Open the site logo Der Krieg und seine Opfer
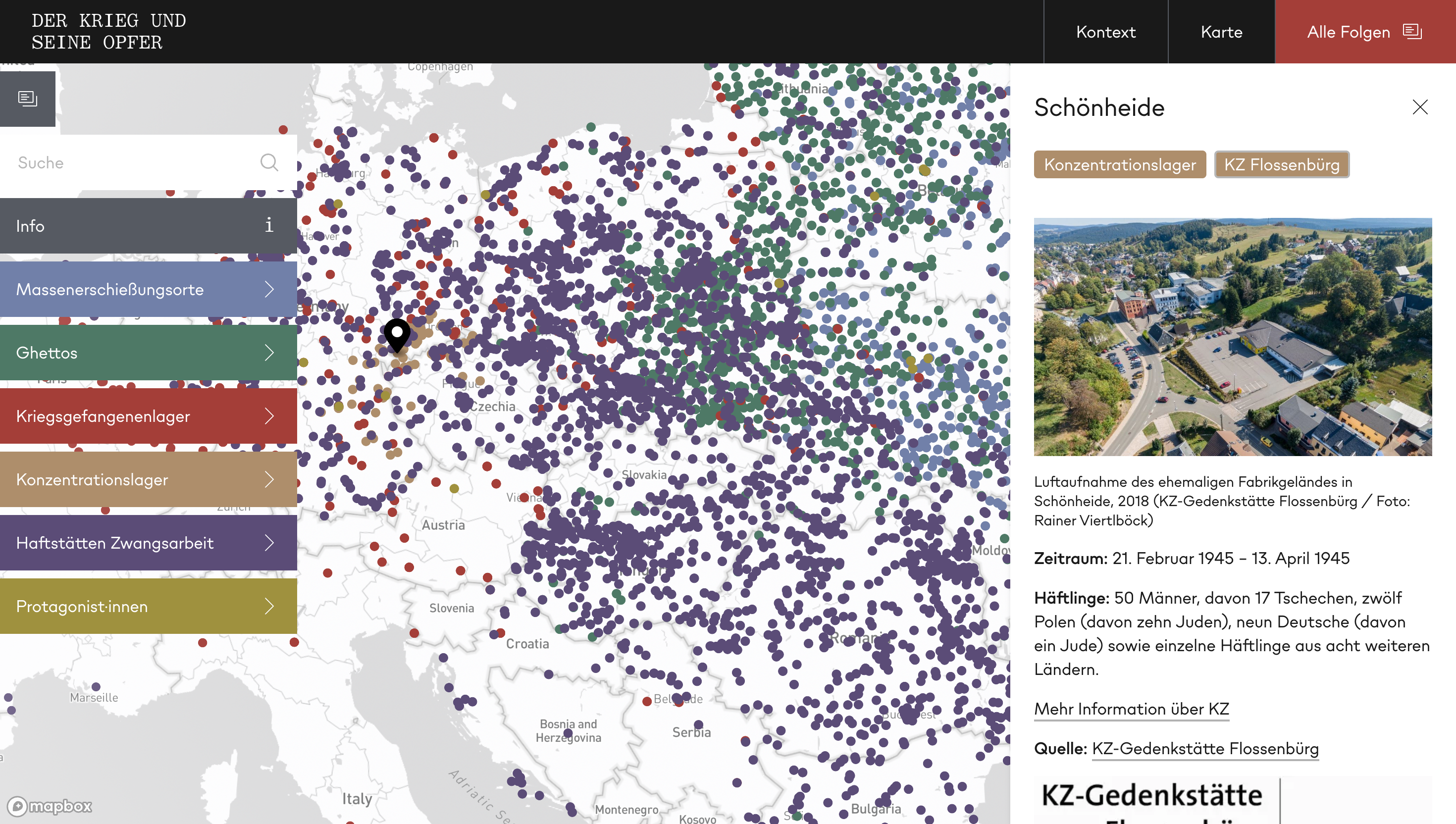Screen dimensions: 1456x824 click(108, 32)
